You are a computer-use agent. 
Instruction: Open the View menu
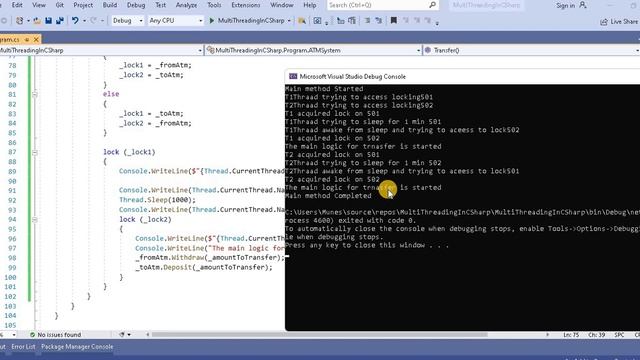point(39,5)
